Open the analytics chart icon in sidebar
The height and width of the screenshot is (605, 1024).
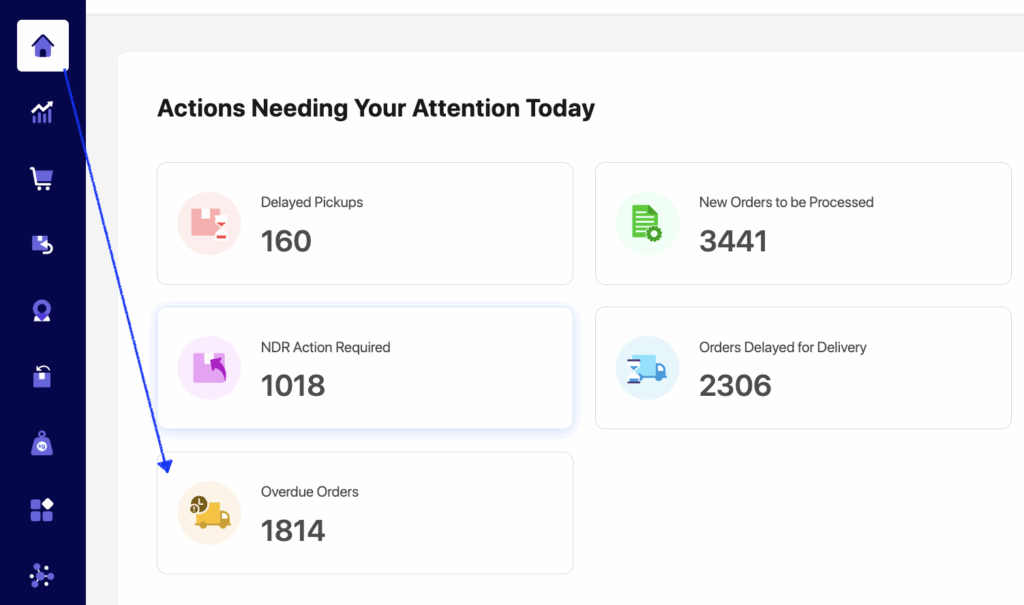tap(42, 112)
